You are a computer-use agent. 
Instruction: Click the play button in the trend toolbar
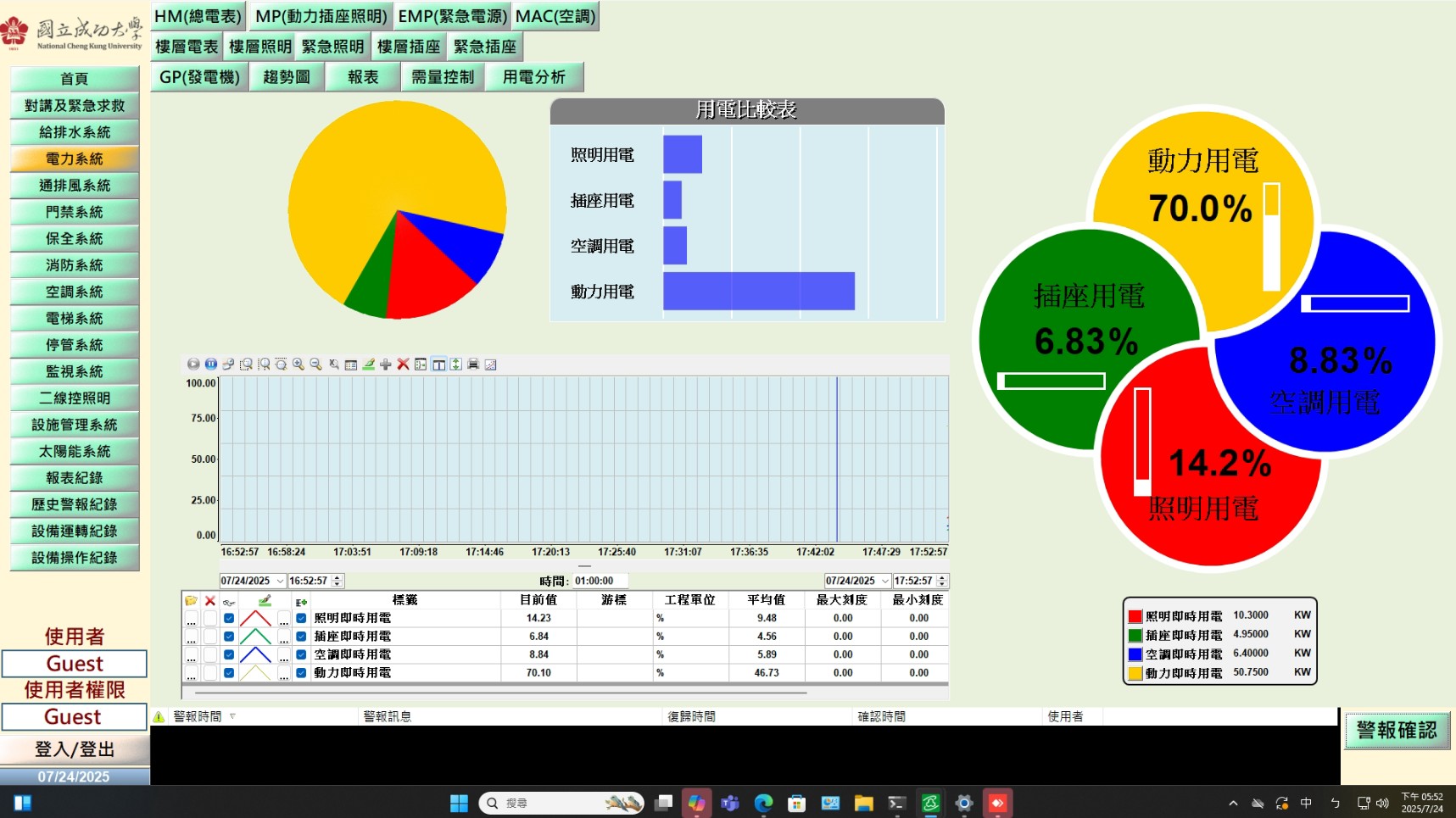pyautogui.click(x=193, y=364)
